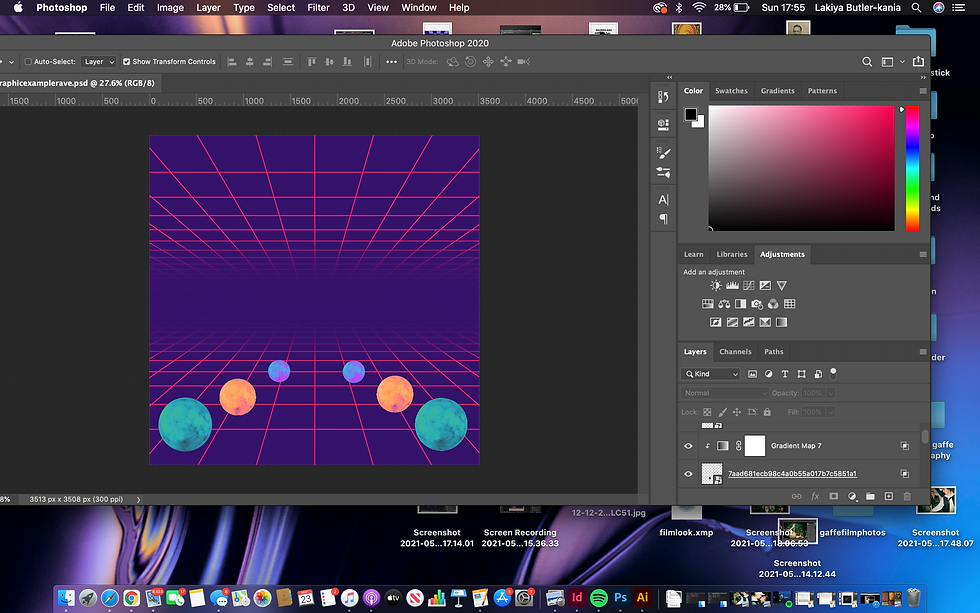Pick a color in the color field
The height and width of the screenshot is (613, 980).
[802, 168]
